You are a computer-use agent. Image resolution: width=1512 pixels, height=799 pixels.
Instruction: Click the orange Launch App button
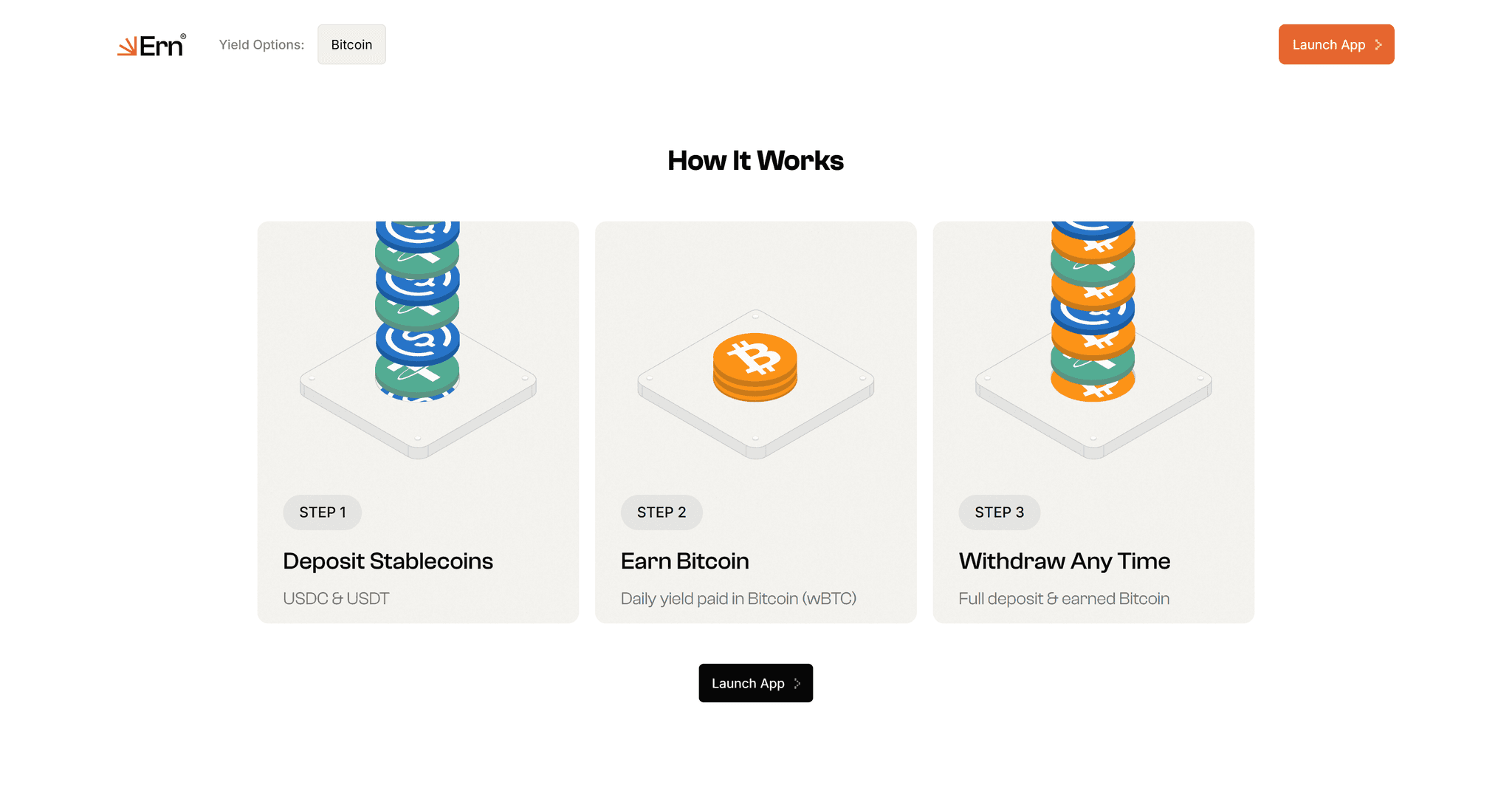(1336, 44)
